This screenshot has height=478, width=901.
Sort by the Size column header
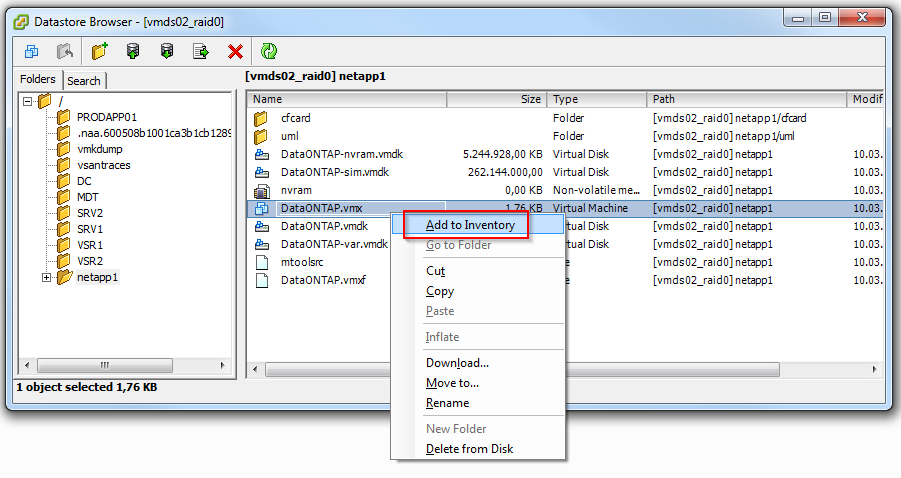click(496, 99)
